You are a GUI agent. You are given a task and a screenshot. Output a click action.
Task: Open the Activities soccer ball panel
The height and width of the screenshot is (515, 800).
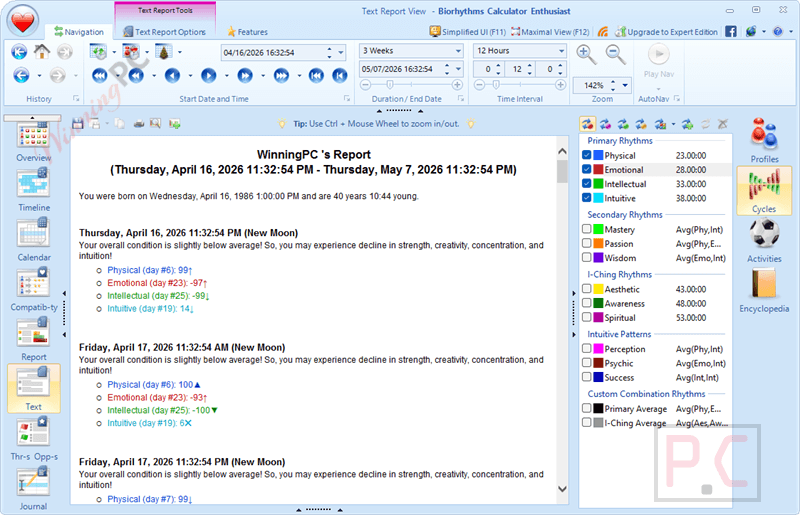click(764, 240)
